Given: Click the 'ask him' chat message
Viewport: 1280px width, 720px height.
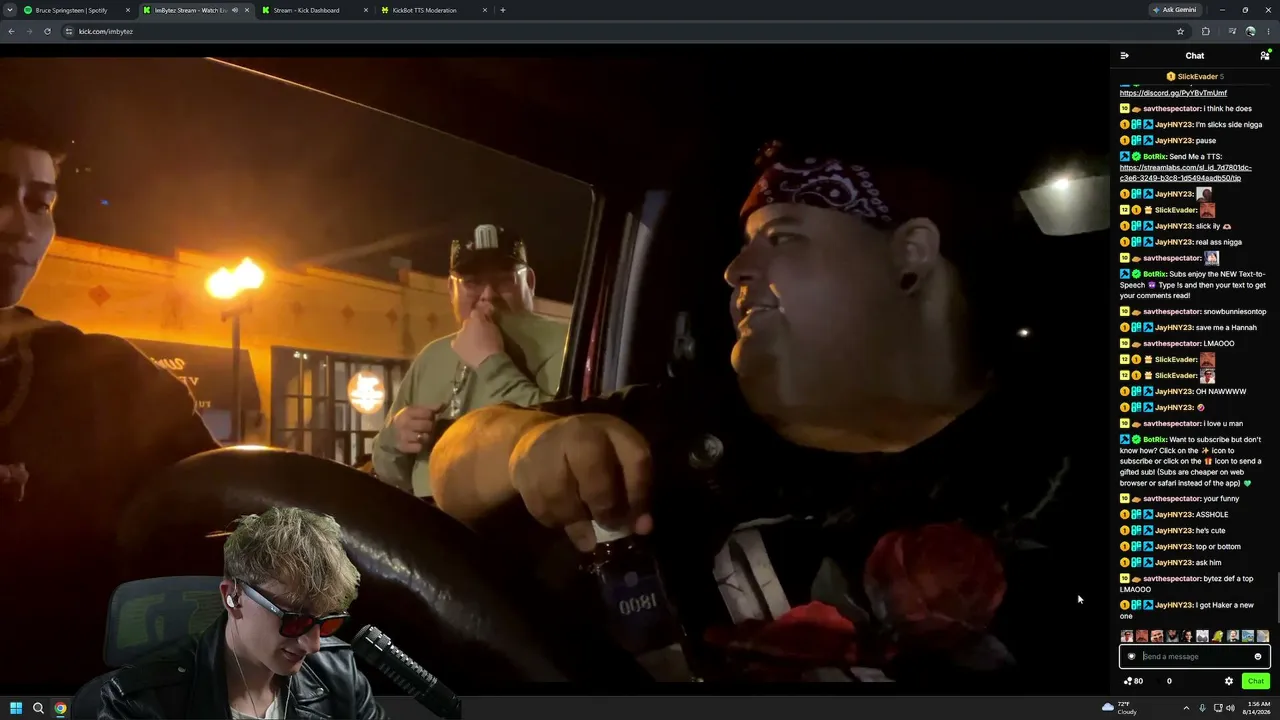Looking at the screenshot, I should pos(1209,562).
